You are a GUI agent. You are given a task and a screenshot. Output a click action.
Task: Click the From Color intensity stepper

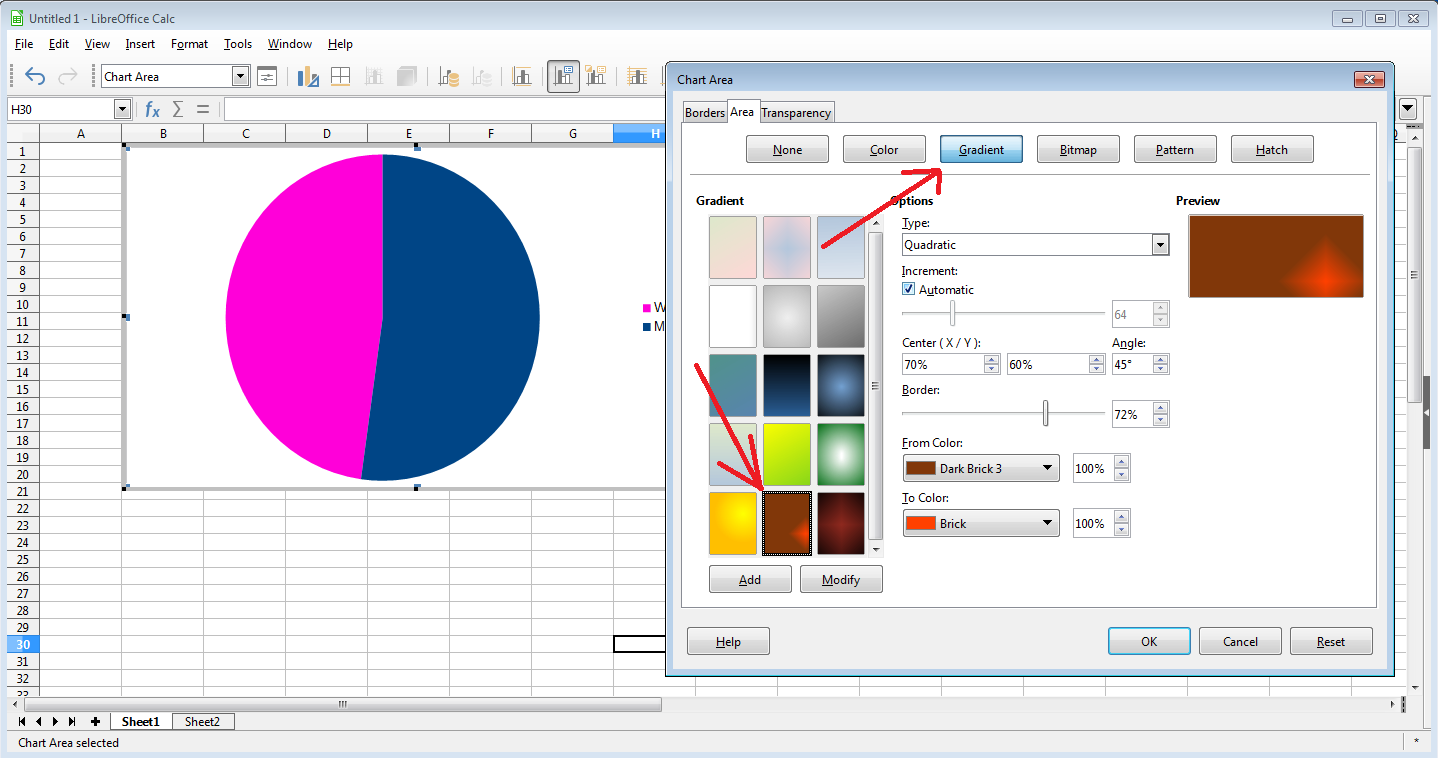click(1121, 468)
